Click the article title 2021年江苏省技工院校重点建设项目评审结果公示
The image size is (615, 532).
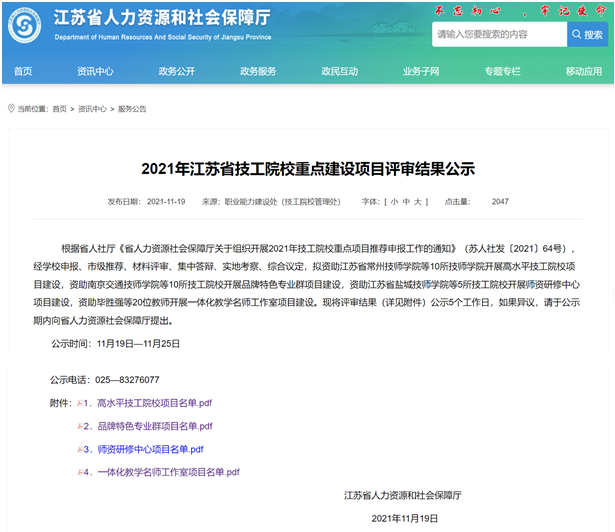click(x=308, y=169)
